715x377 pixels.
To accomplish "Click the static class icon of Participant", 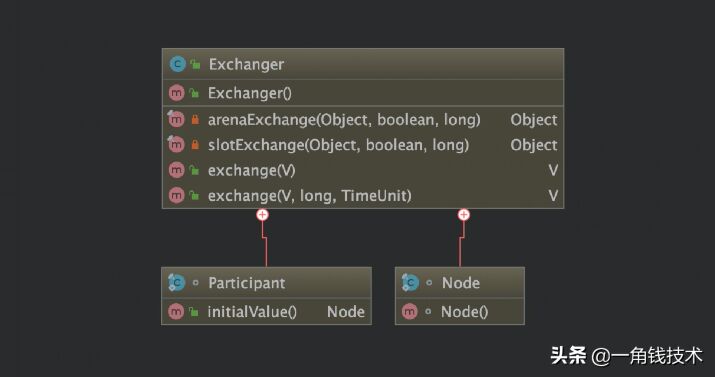I will pos(176,283).
